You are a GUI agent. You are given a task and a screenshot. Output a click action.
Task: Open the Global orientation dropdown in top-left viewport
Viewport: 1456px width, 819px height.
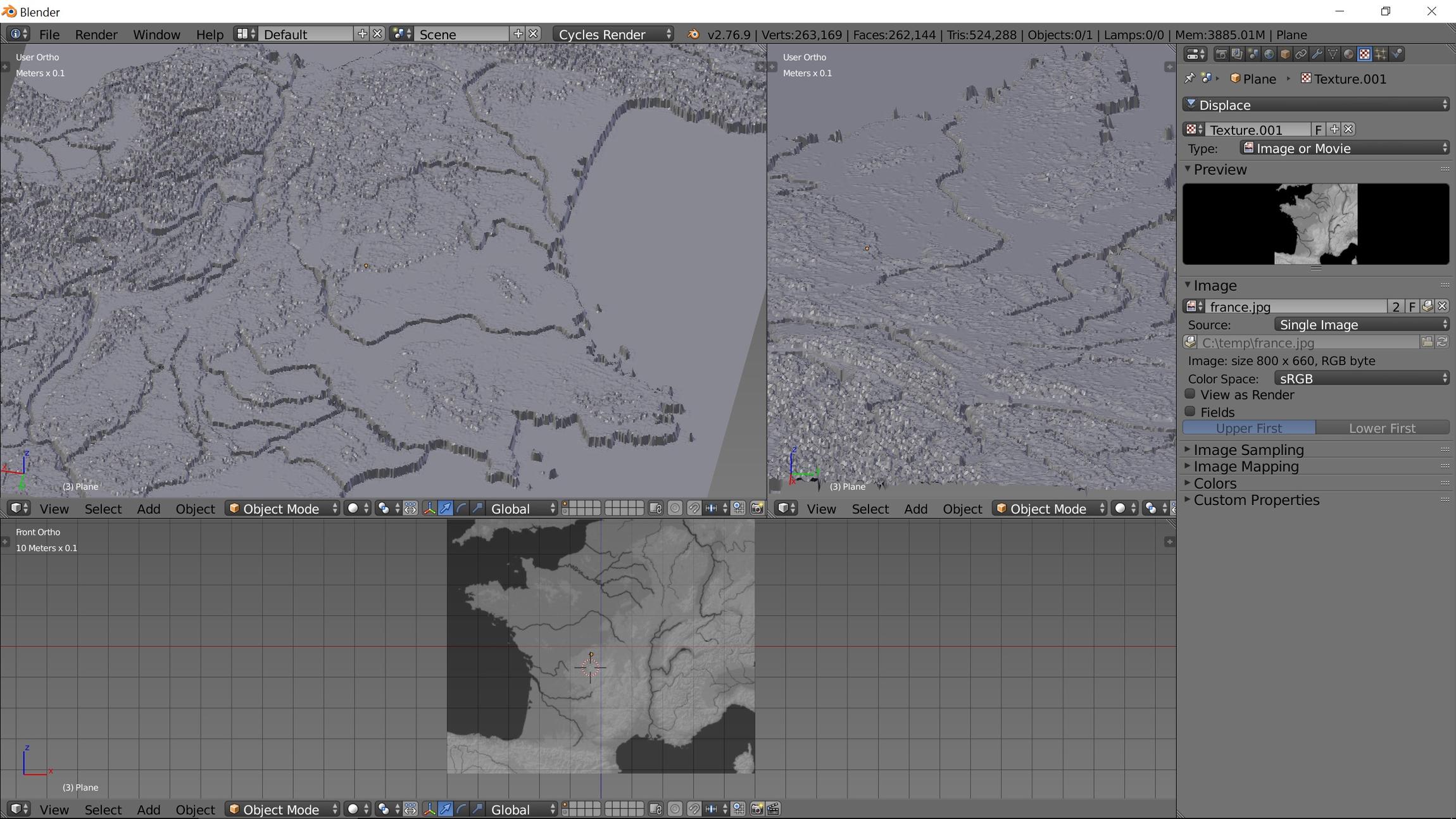coord(520,509)
